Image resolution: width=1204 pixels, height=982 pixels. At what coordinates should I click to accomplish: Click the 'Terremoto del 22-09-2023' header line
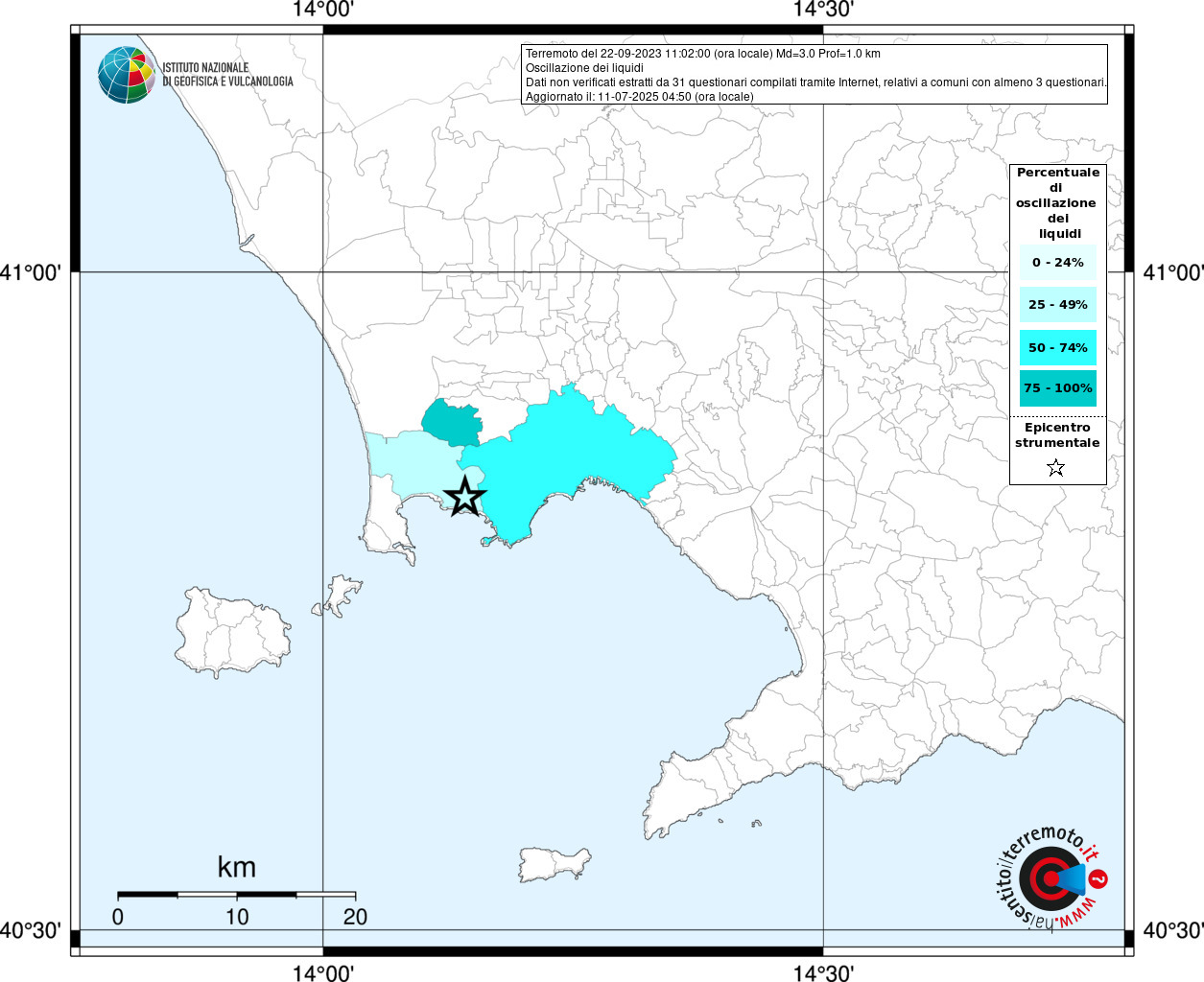point(703,54)
